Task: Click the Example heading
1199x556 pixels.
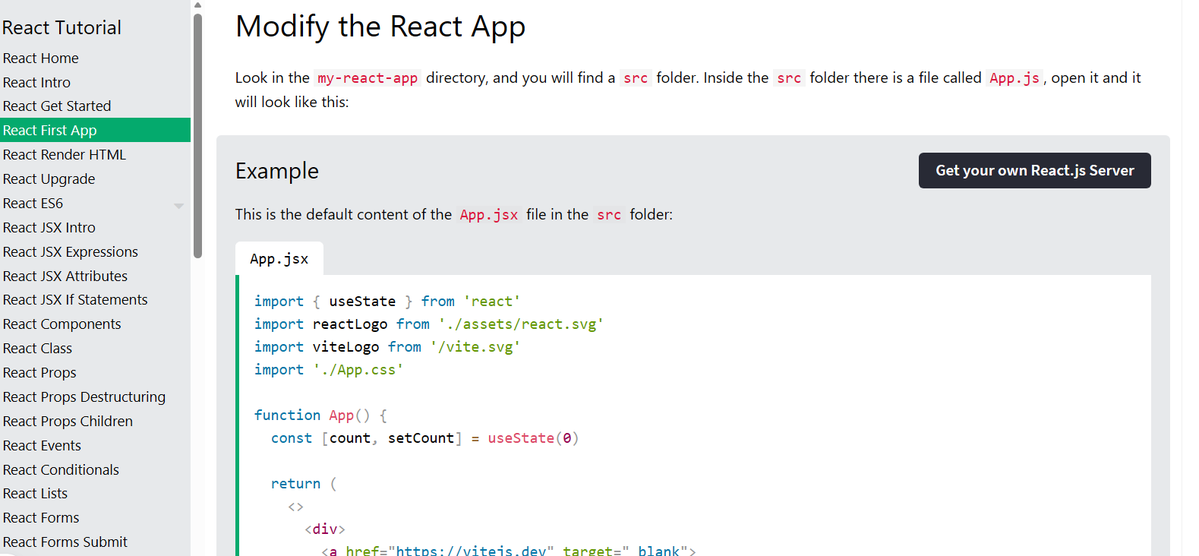Action: [277, 171]
